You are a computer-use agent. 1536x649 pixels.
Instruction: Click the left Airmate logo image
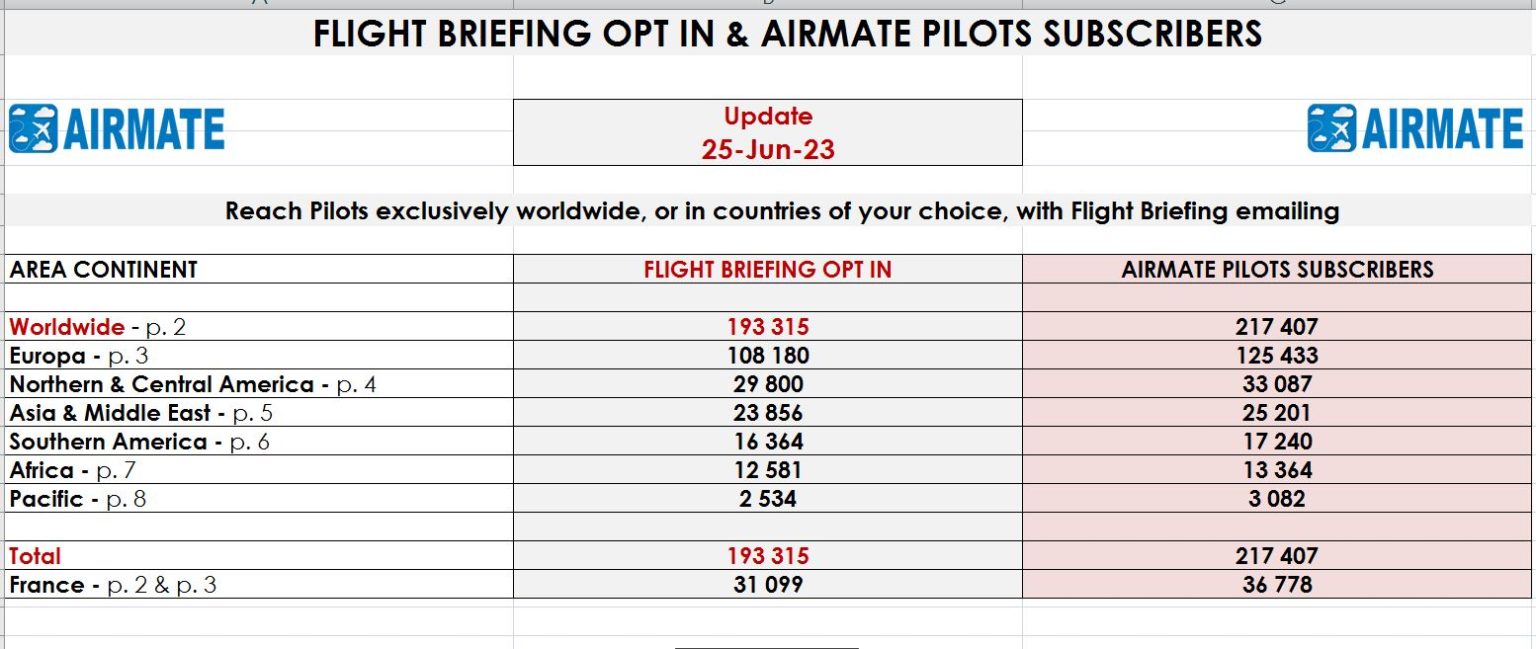point(117,129)
